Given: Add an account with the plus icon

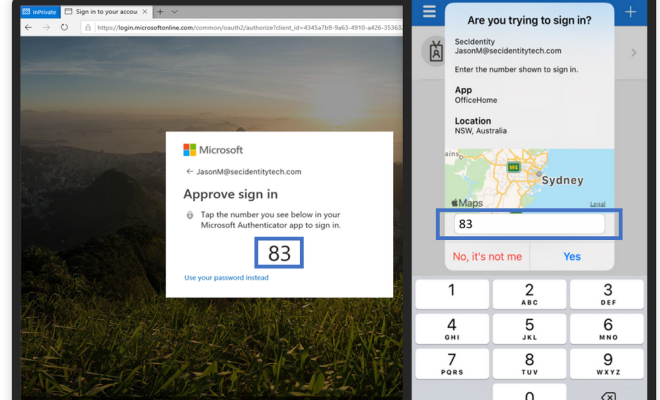Looking at the screenshot, I should [x=630, y=12].
